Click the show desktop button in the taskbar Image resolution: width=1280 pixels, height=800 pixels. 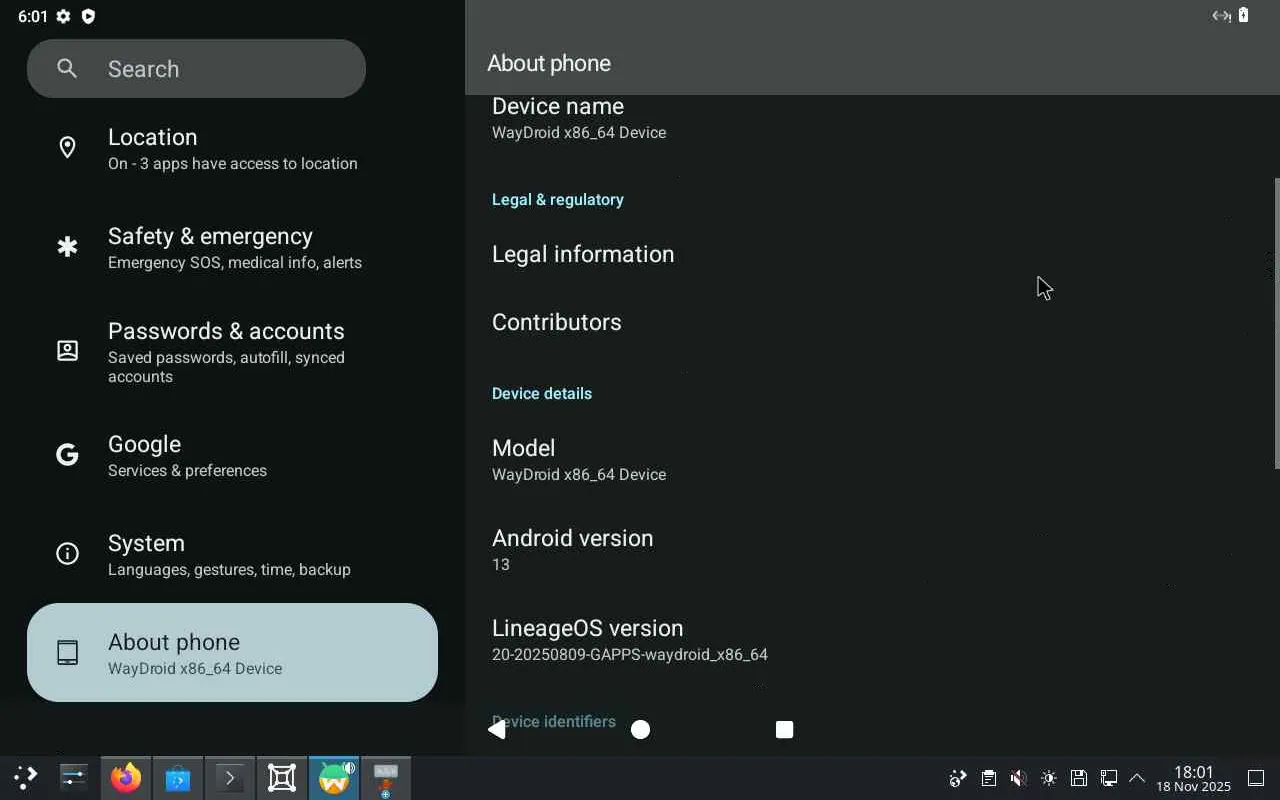tap(1256, 778)
